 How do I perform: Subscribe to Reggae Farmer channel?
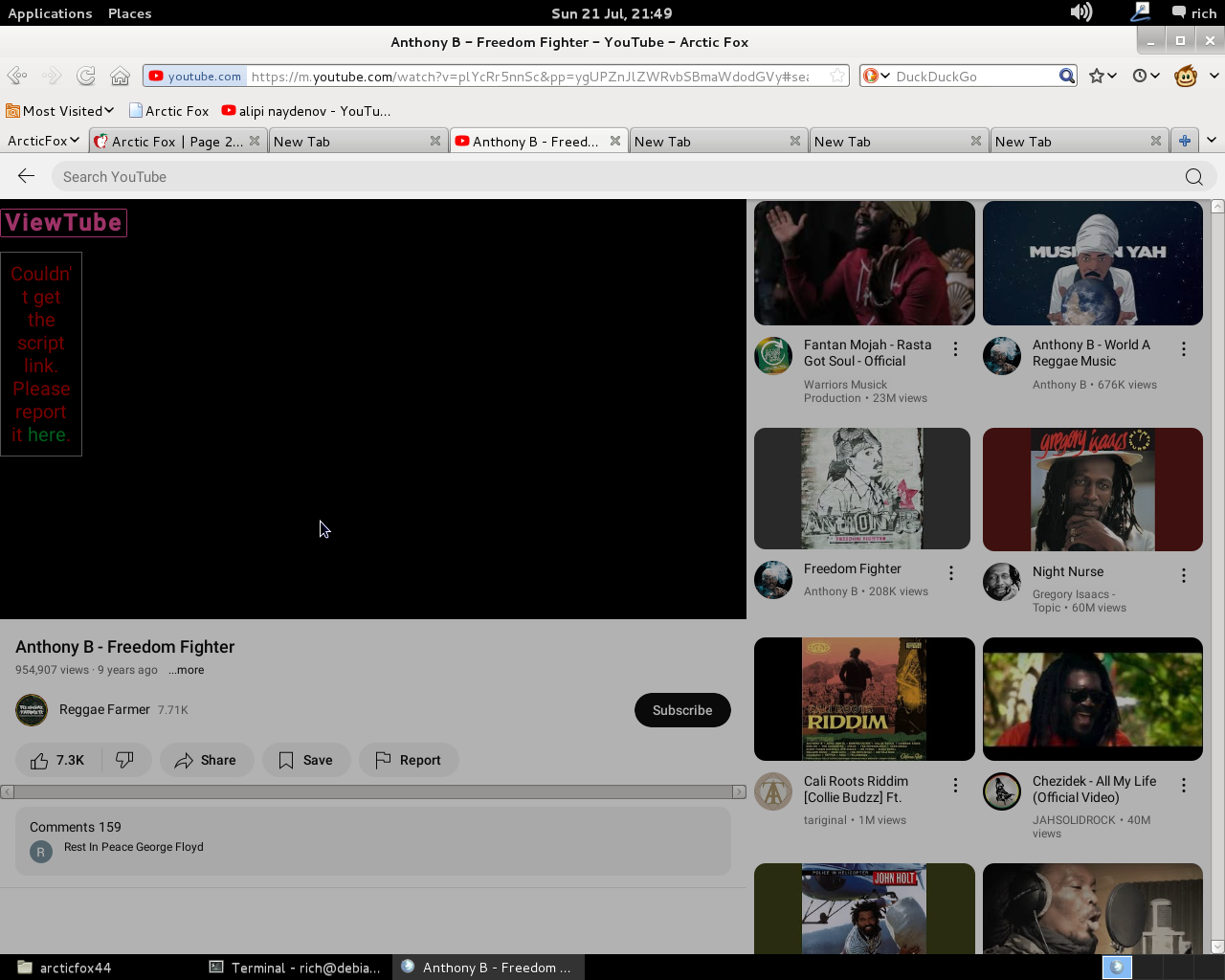682,710
